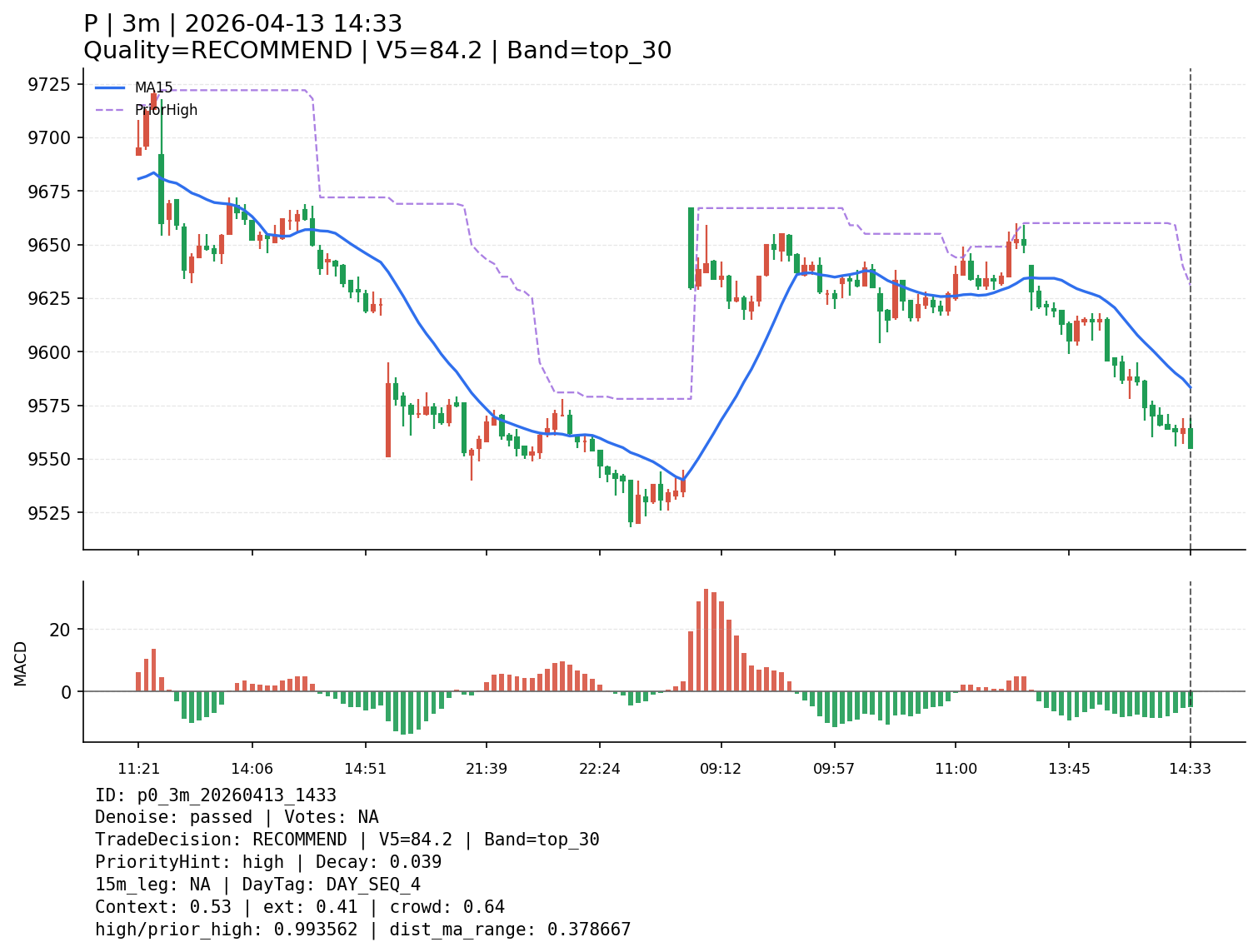Click the 9525 price axis label
This screenshot has width=1258, height=952.
tap(52, 513)
